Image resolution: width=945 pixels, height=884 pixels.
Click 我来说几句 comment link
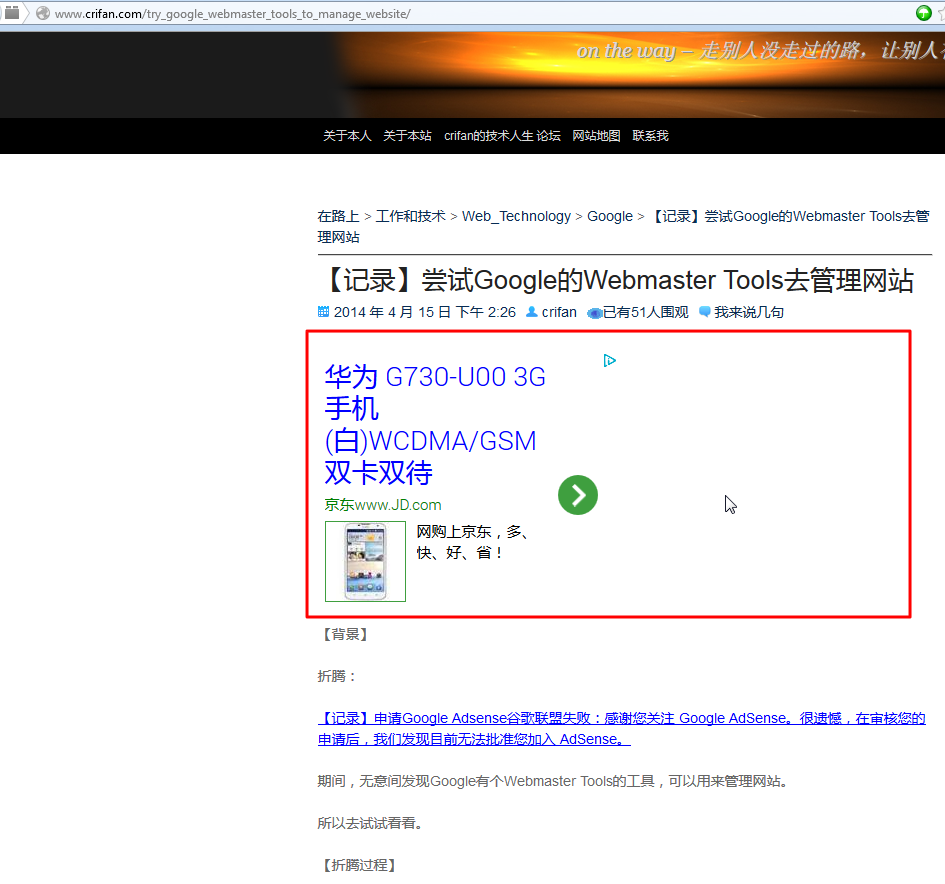(749, 312)
